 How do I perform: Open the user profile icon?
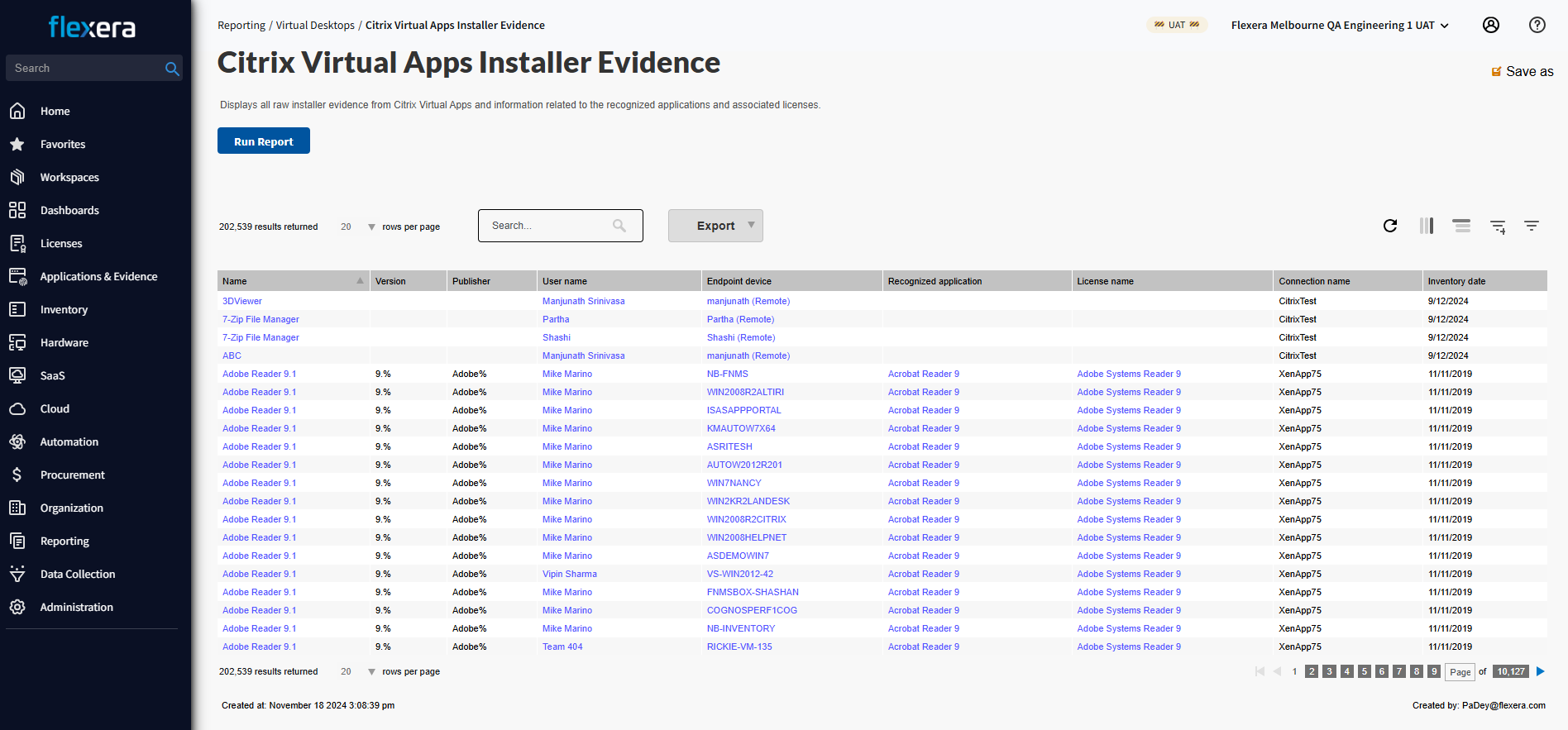pyautogui.click(x=1491, y=25)
